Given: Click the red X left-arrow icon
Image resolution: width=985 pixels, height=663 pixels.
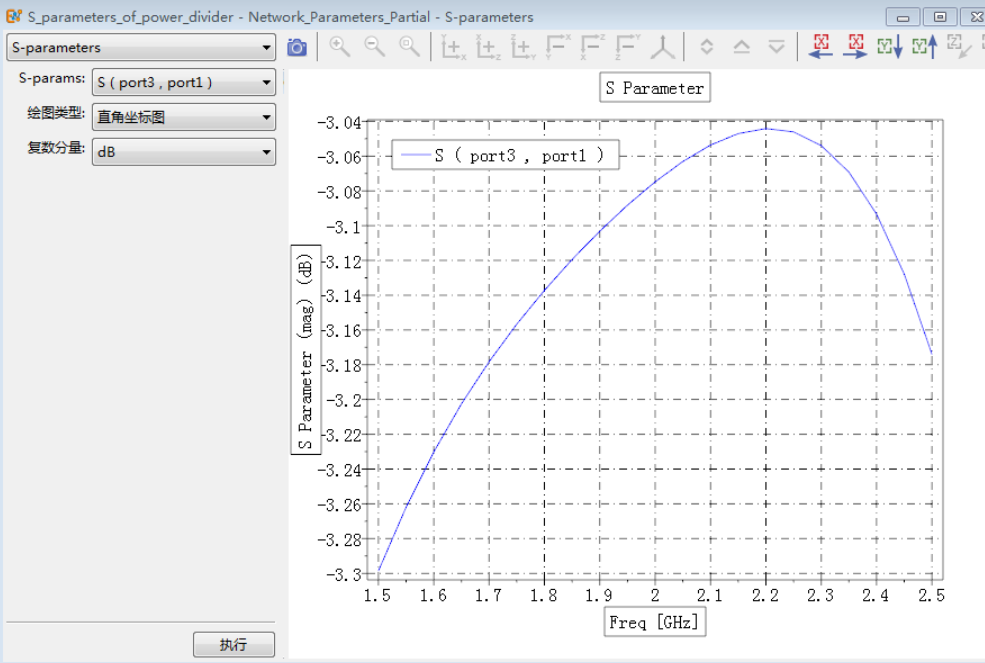Looking at the screenshot, I should click(x=820, y=47).
